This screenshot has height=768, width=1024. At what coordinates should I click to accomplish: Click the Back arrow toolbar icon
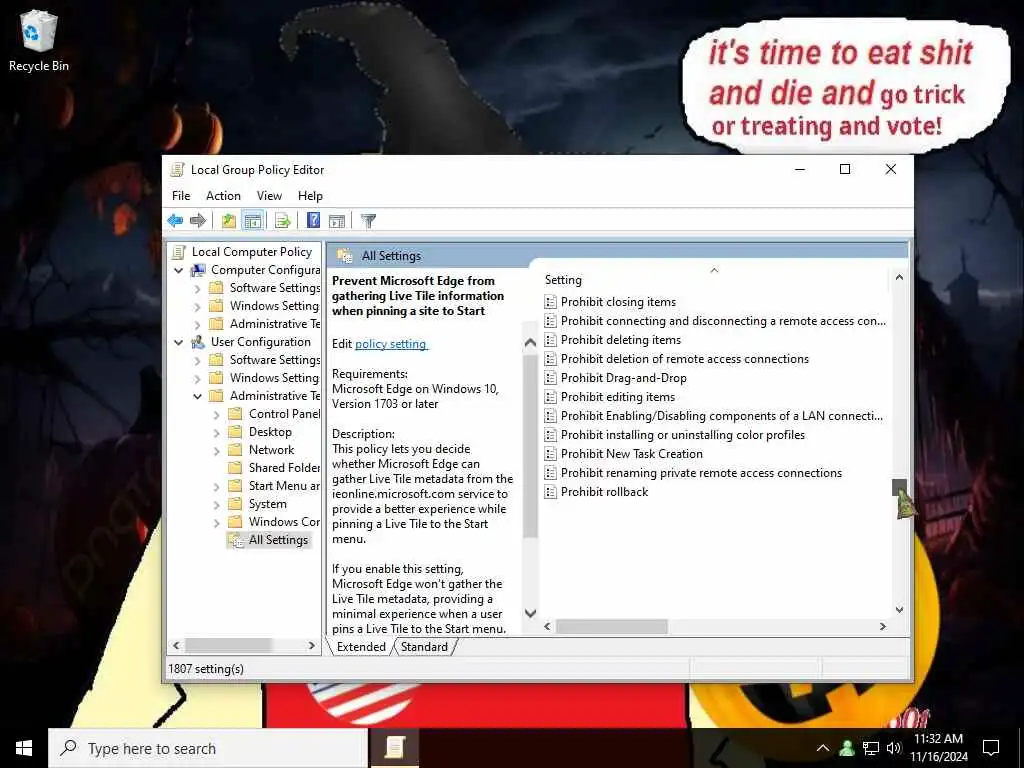coord(175,221)
